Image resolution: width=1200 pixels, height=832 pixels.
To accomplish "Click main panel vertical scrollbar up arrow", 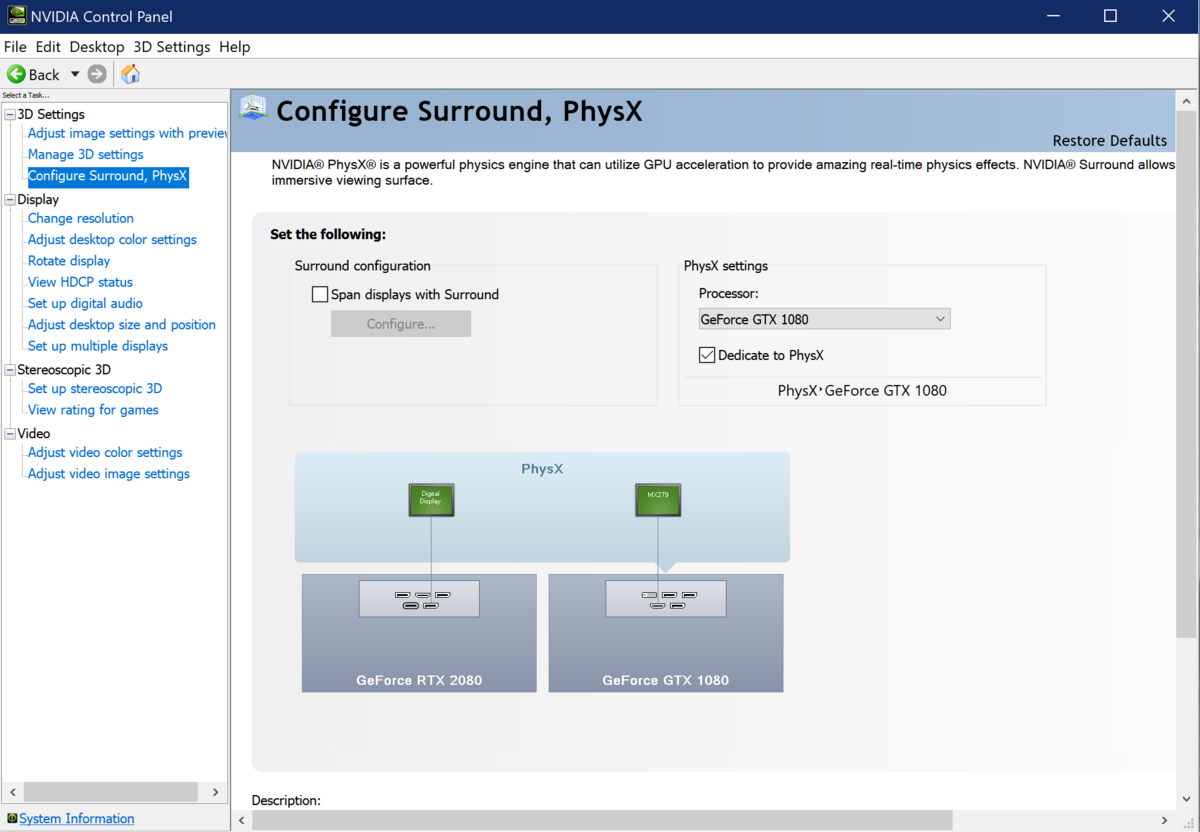I will [1186, 102].
